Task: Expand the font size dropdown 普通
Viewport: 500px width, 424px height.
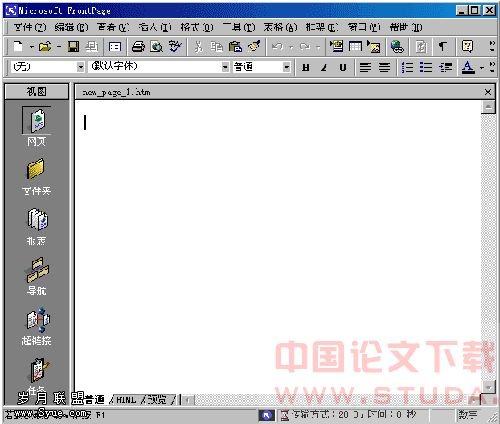Action: pyautogui.click(x=286, y=67)
